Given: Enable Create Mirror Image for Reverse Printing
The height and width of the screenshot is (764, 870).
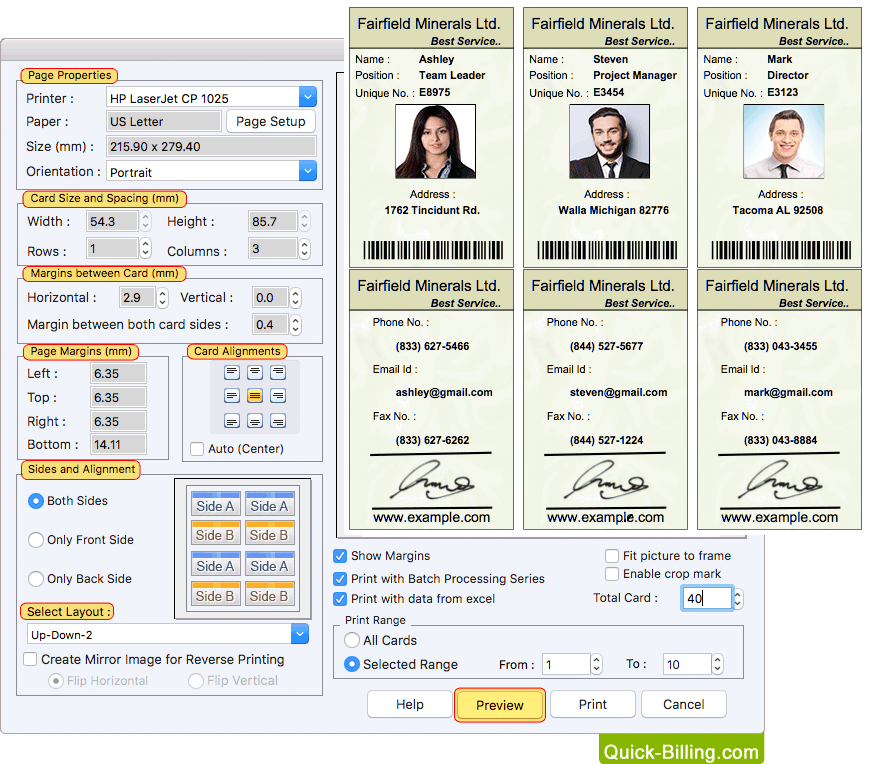Looking at the screenshot, I should (x=30, y=659).
